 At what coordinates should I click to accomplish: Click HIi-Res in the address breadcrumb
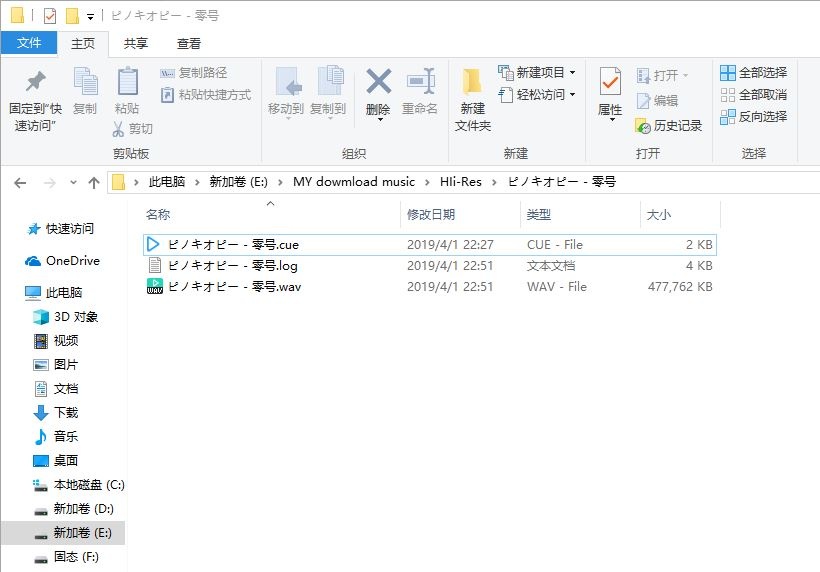(x=460, y=182)
